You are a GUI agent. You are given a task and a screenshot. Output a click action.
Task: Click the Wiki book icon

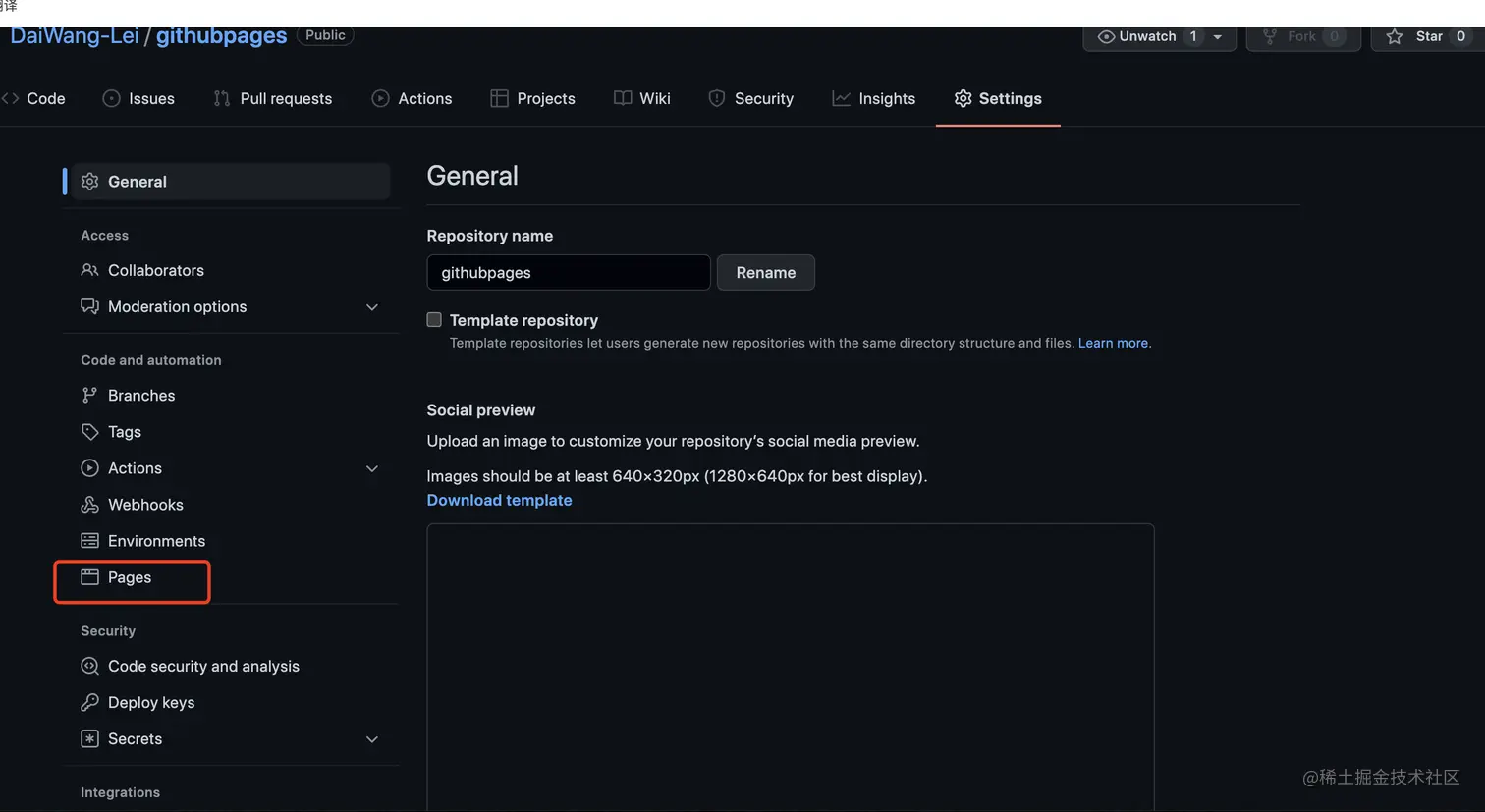[623, 98]
